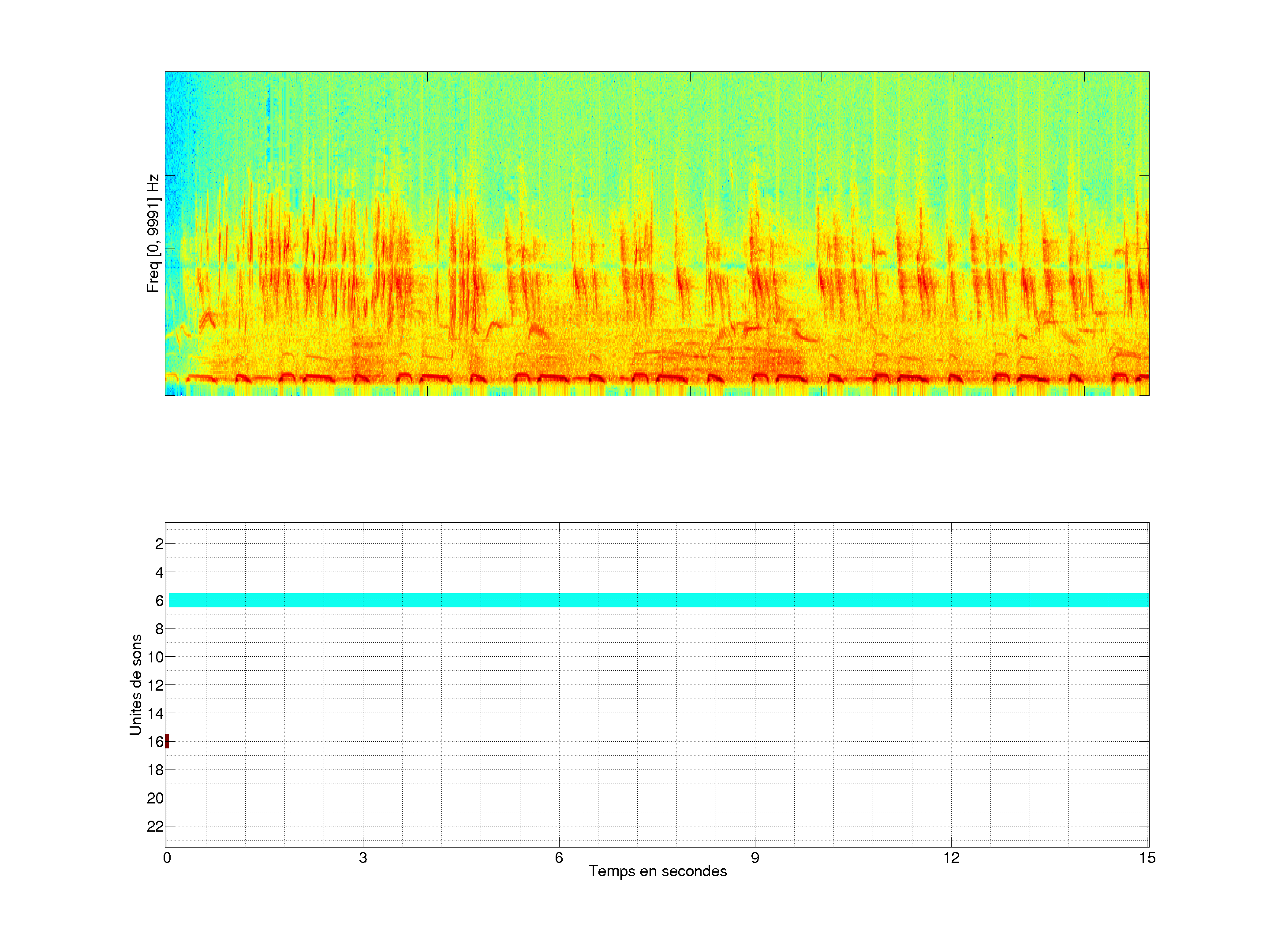Click the y-axis tick label 10
The image size is (1270, 952).
[156, 657]
